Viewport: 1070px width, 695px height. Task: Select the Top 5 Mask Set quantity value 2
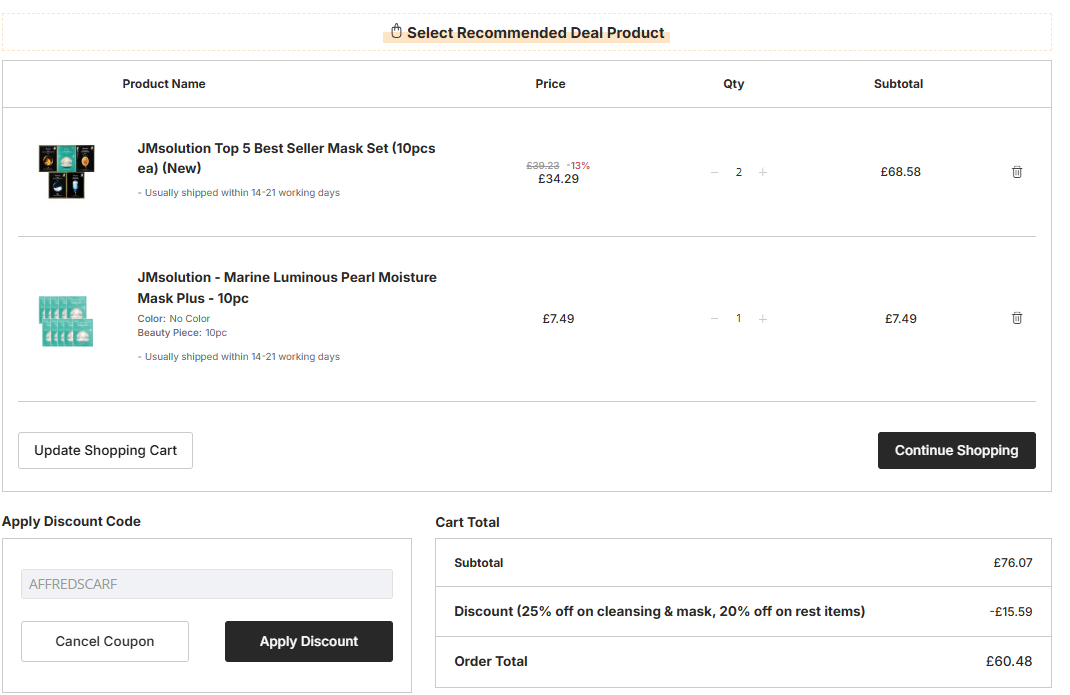(x=738, y=172)
